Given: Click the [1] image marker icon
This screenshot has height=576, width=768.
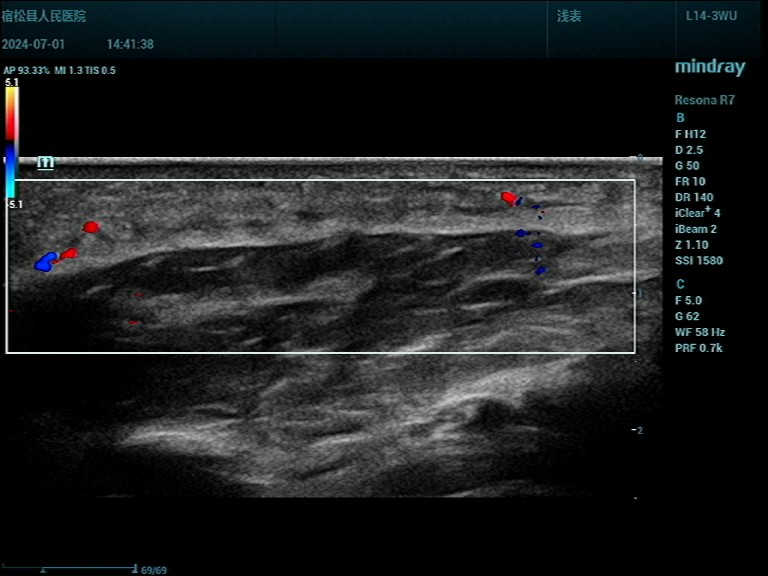Looking at the screenshot, I should [46, 163].
